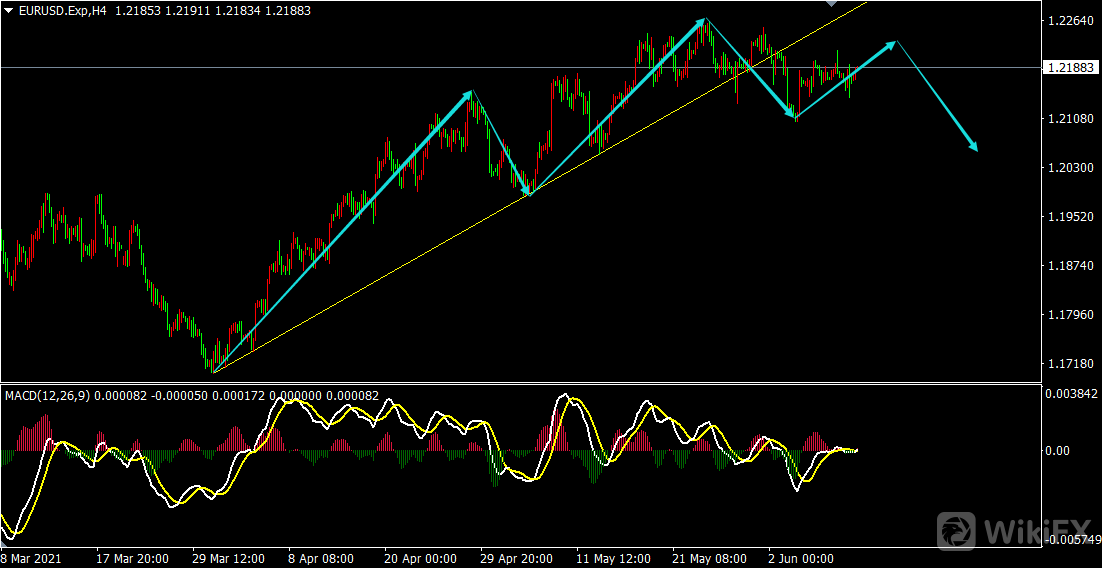This screenshot has width=1102, height=568.
Task: Click the 17 Mar 20:00 time label
Action: 132,559
